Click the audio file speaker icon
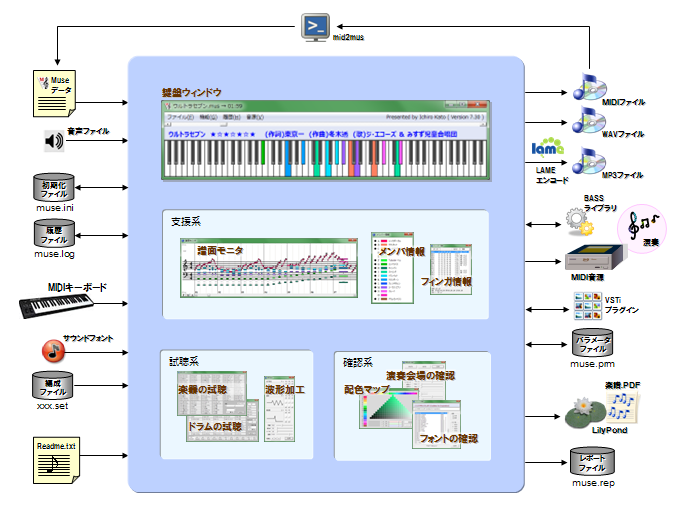The height and width of the screenshot is (511, 683). [x=53, y=140]
